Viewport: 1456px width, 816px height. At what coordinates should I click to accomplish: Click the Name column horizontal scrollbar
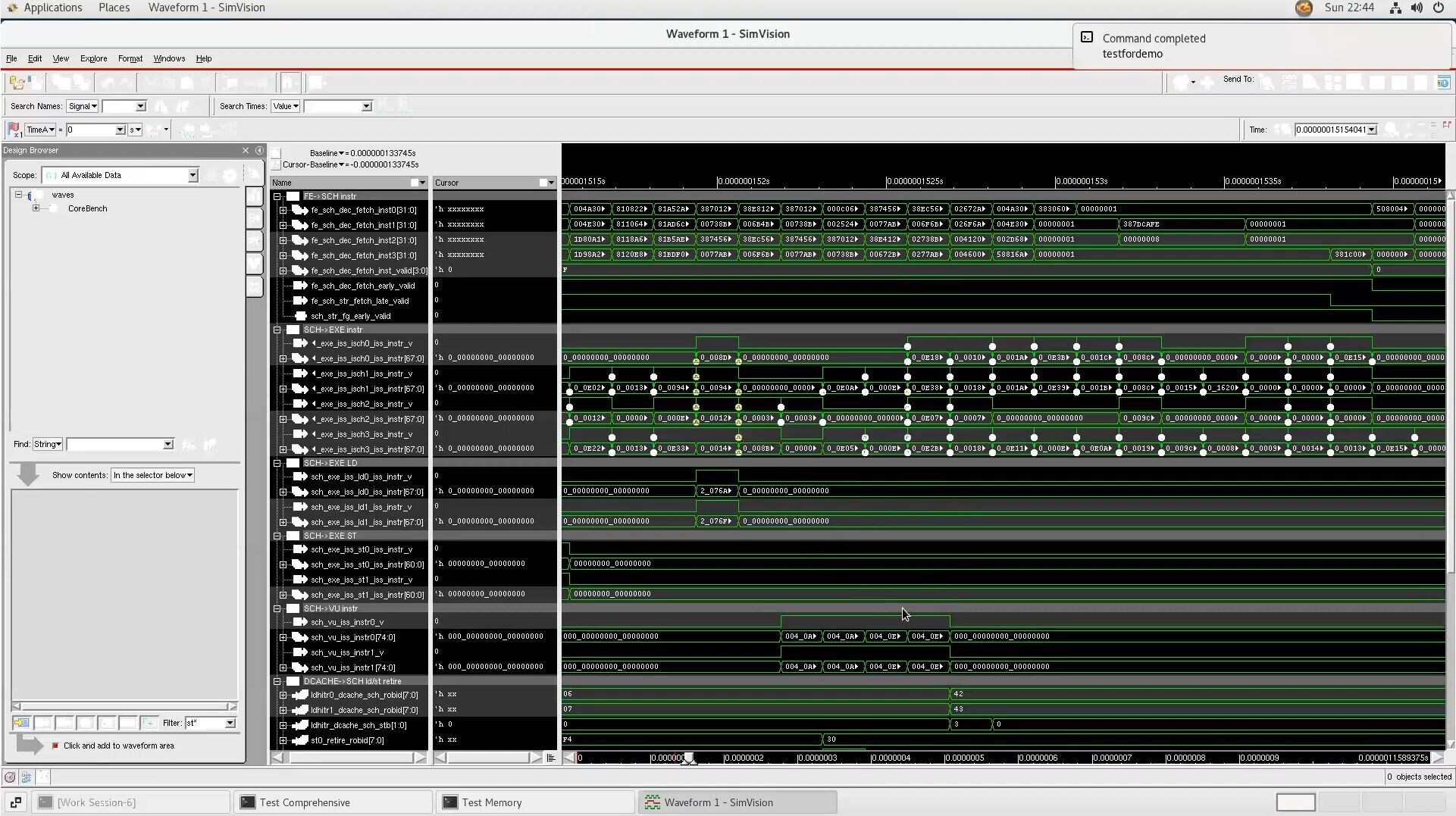(349, 758)
